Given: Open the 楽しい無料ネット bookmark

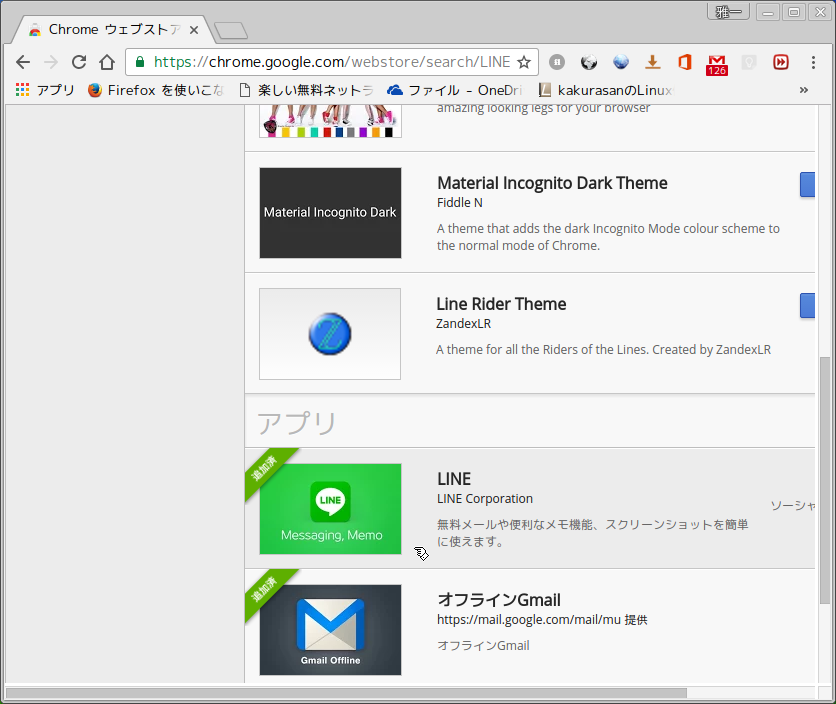Looking at the screenshot, I should [x=306, y=90].
